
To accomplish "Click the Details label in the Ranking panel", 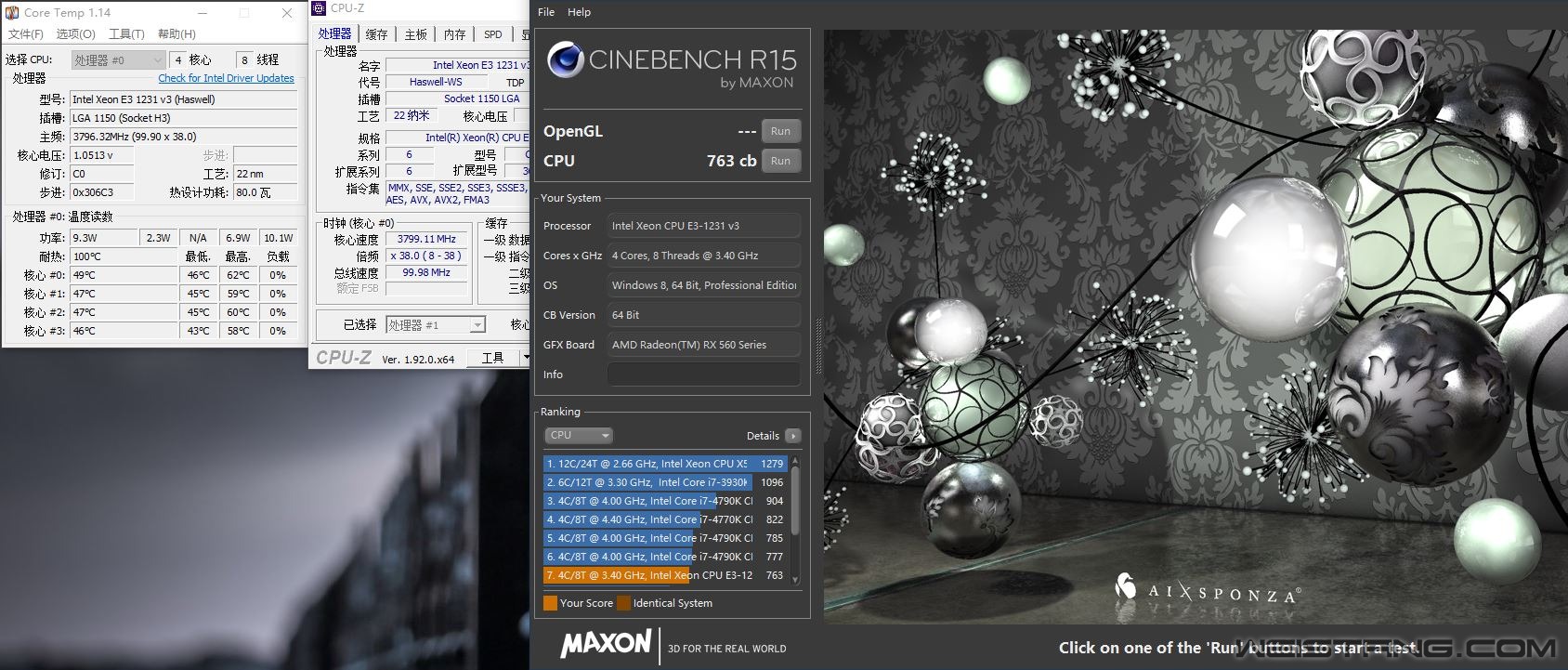I will point(763,436).
